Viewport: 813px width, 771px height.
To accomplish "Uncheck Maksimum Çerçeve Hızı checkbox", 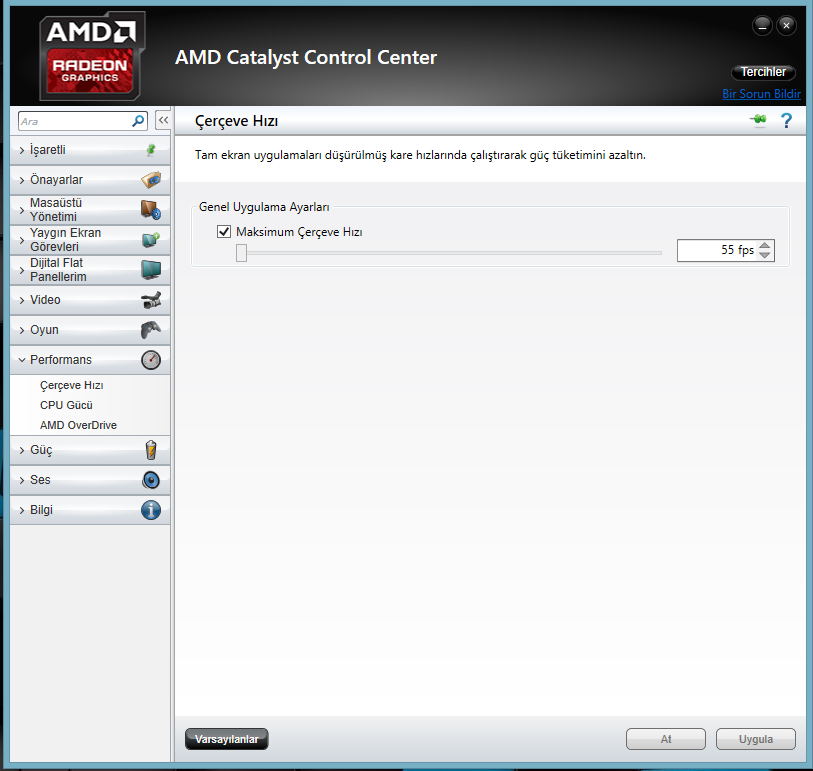I will click(x=224, y=232).
